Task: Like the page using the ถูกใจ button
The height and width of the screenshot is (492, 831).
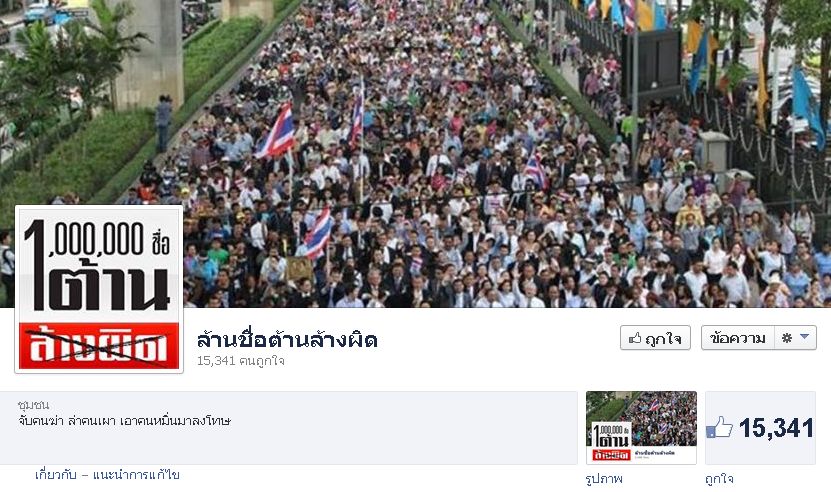Action: 655,338
